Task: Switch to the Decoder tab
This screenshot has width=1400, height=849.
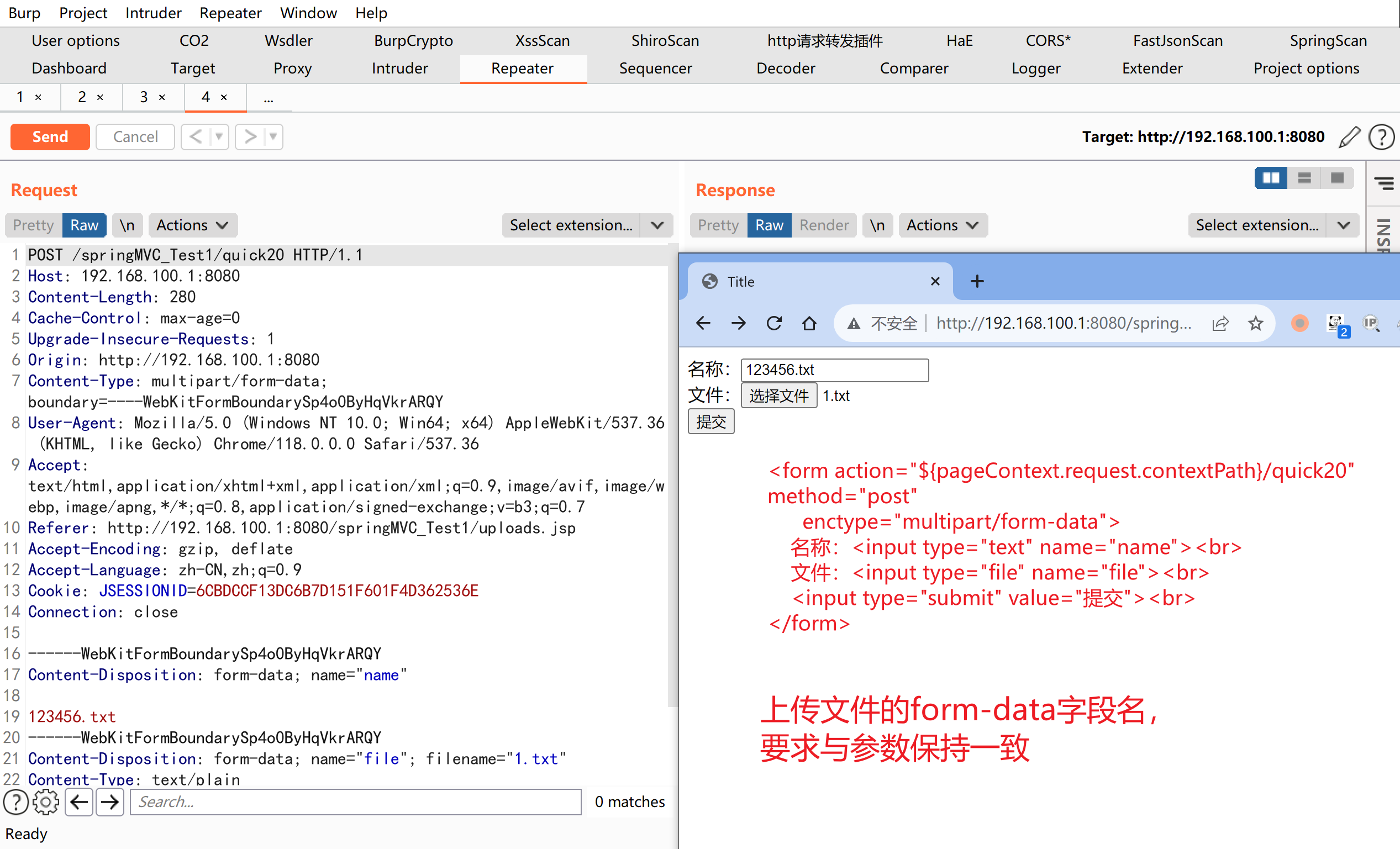Action: tap(785, 68)
